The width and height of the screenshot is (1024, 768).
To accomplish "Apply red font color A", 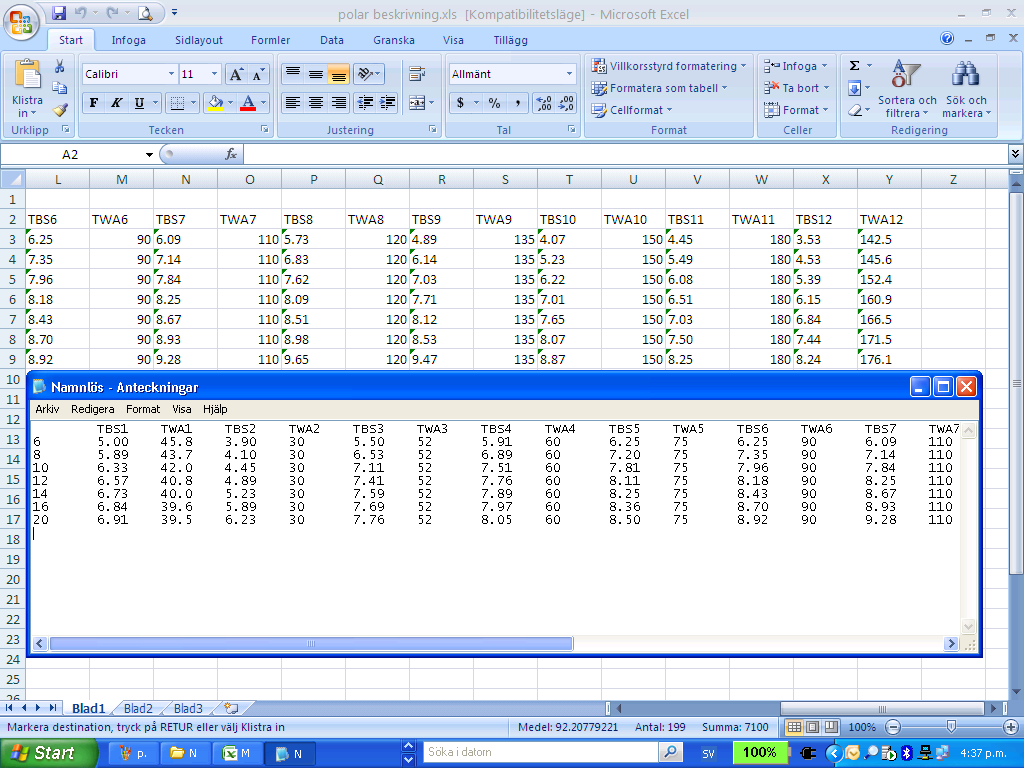I will click(x=248, y=103).
